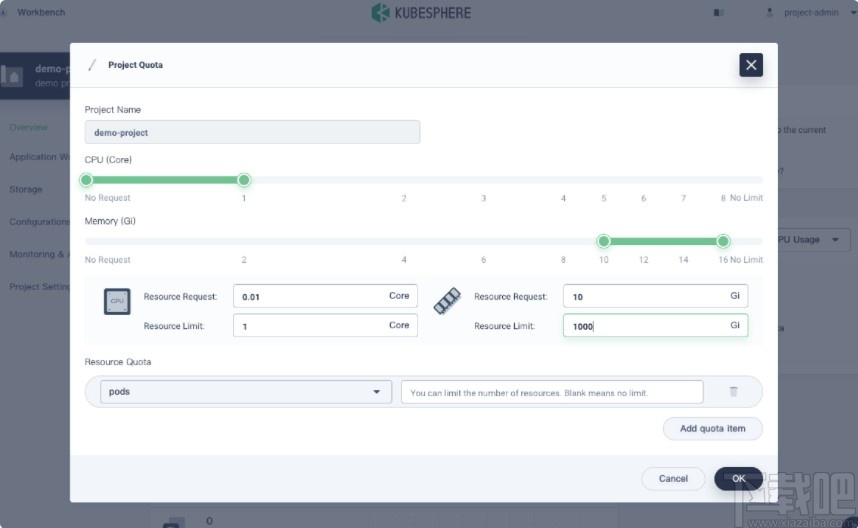
Task: Click the Project Name field demo-project
Action: [252, 132]
